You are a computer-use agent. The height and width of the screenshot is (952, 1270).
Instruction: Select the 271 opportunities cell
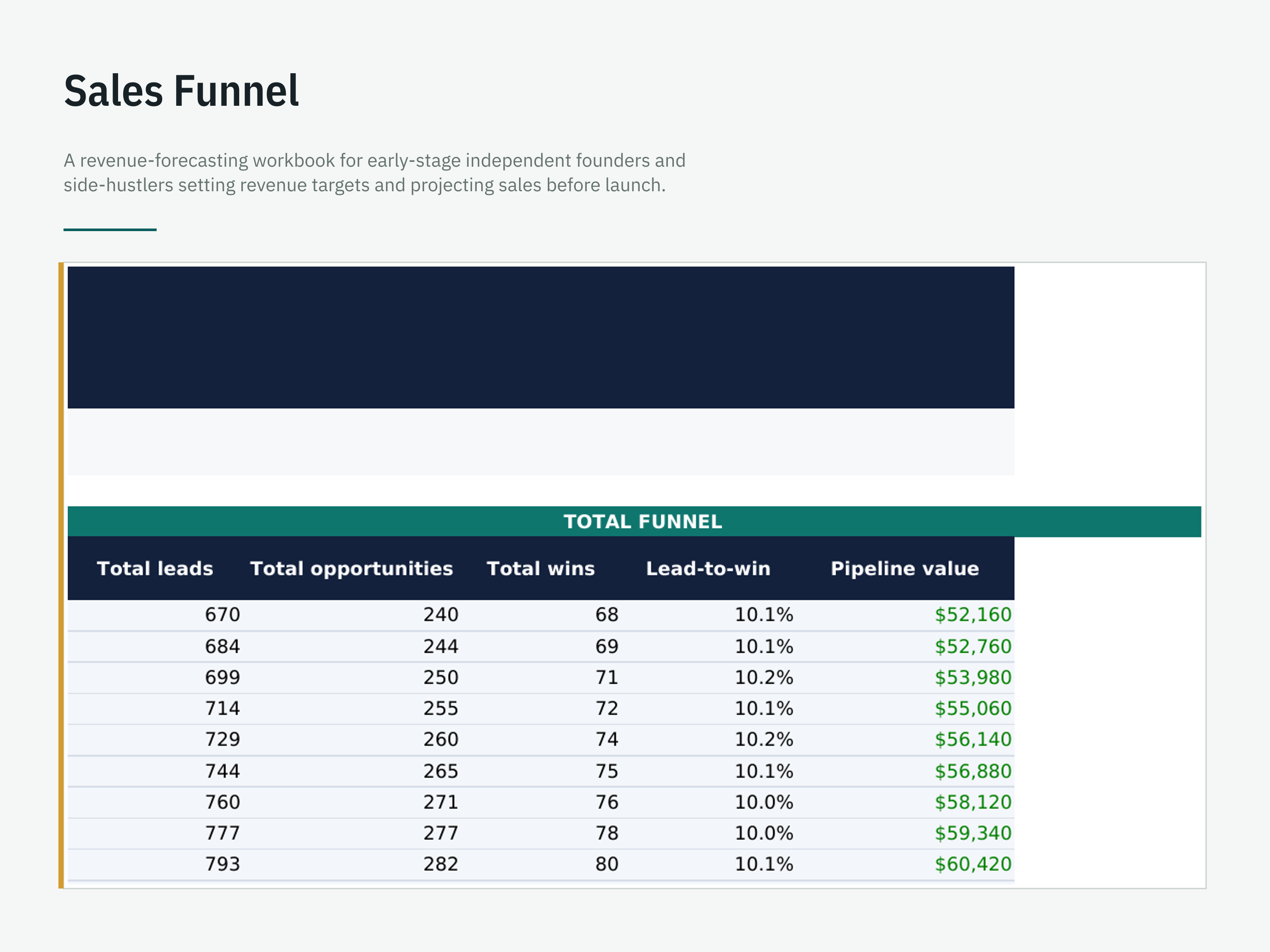(x=441, y=802)
